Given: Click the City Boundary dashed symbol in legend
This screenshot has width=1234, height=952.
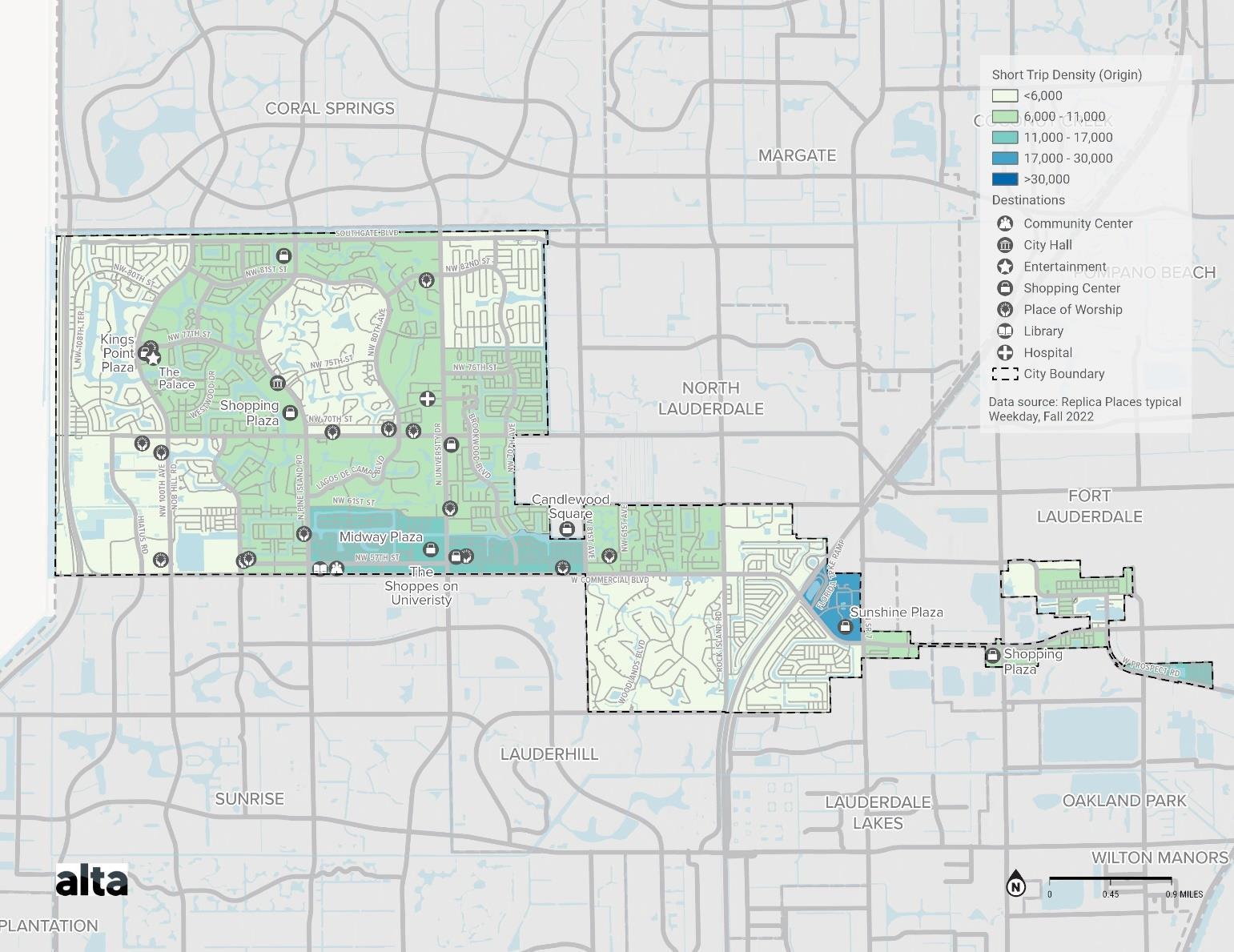Looking at the screenshot, I should pos(1005,374).
